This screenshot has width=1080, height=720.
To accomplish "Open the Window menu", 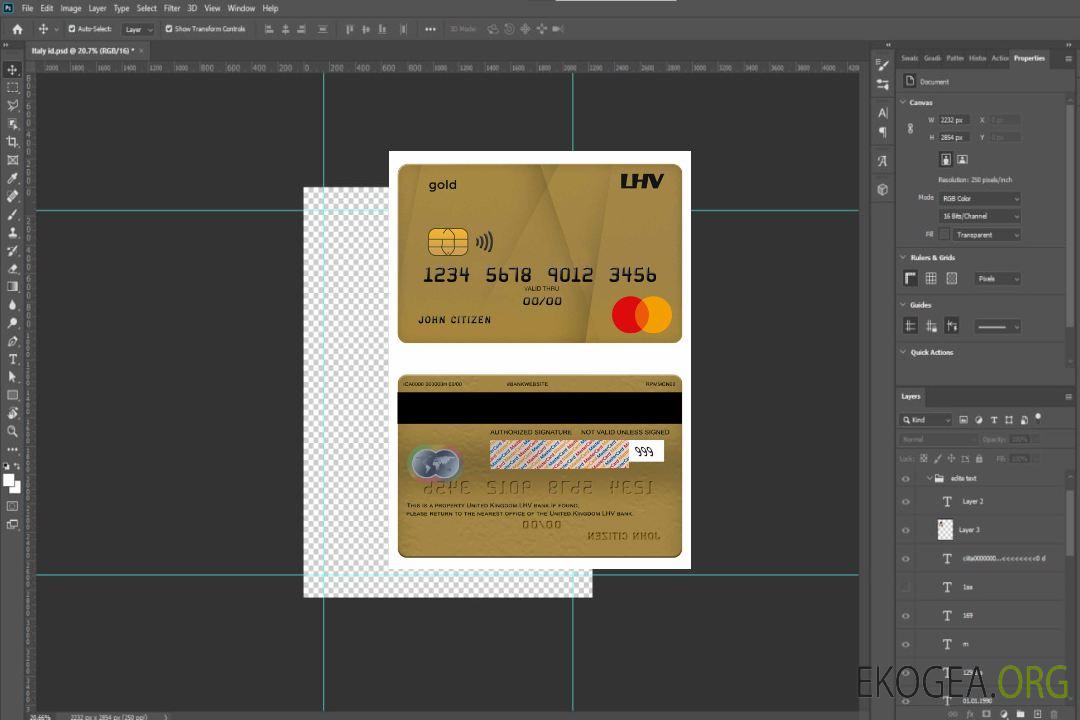I will (x=241, y=8).
